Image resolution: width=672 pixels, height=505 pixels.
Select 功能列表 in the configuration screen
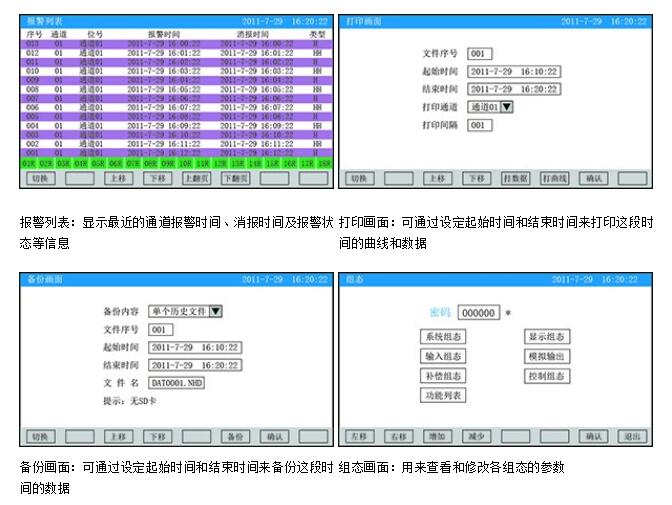tap(442, 395)
